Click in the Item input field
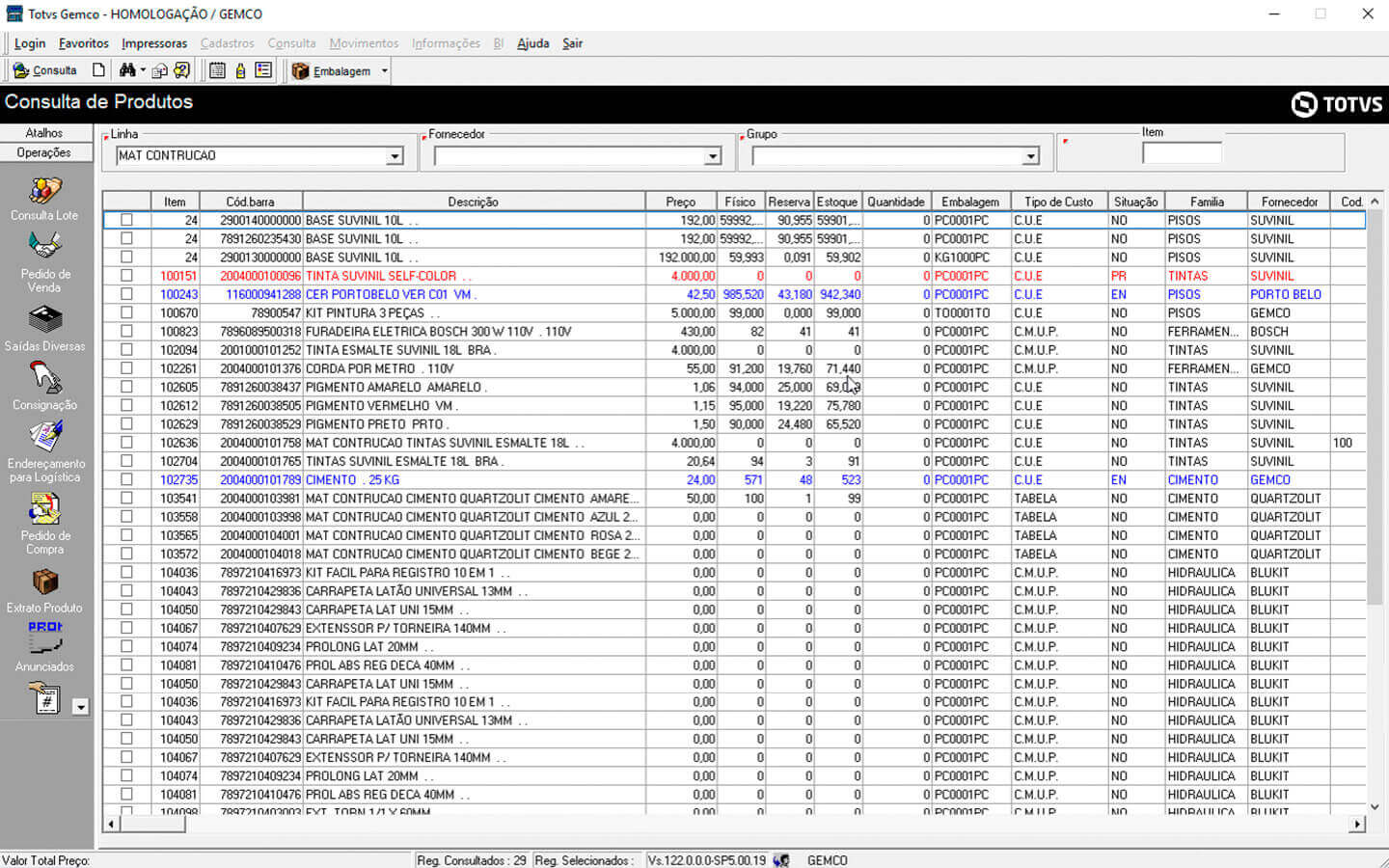Viewport: 1389px width, 868px height. [x=1181, y=153]
